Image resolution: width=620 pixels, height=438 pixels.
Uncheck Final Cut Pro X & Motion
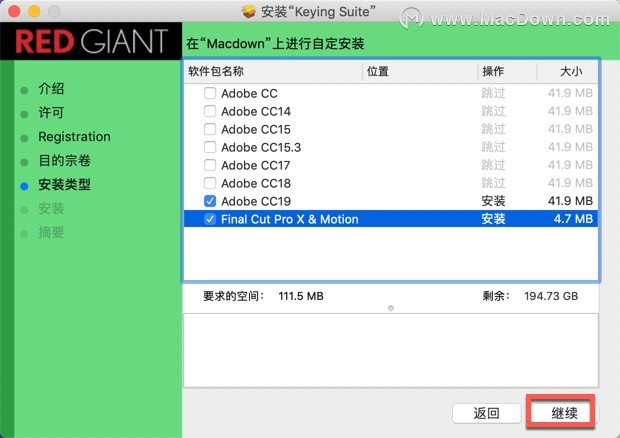pos(210,219)
